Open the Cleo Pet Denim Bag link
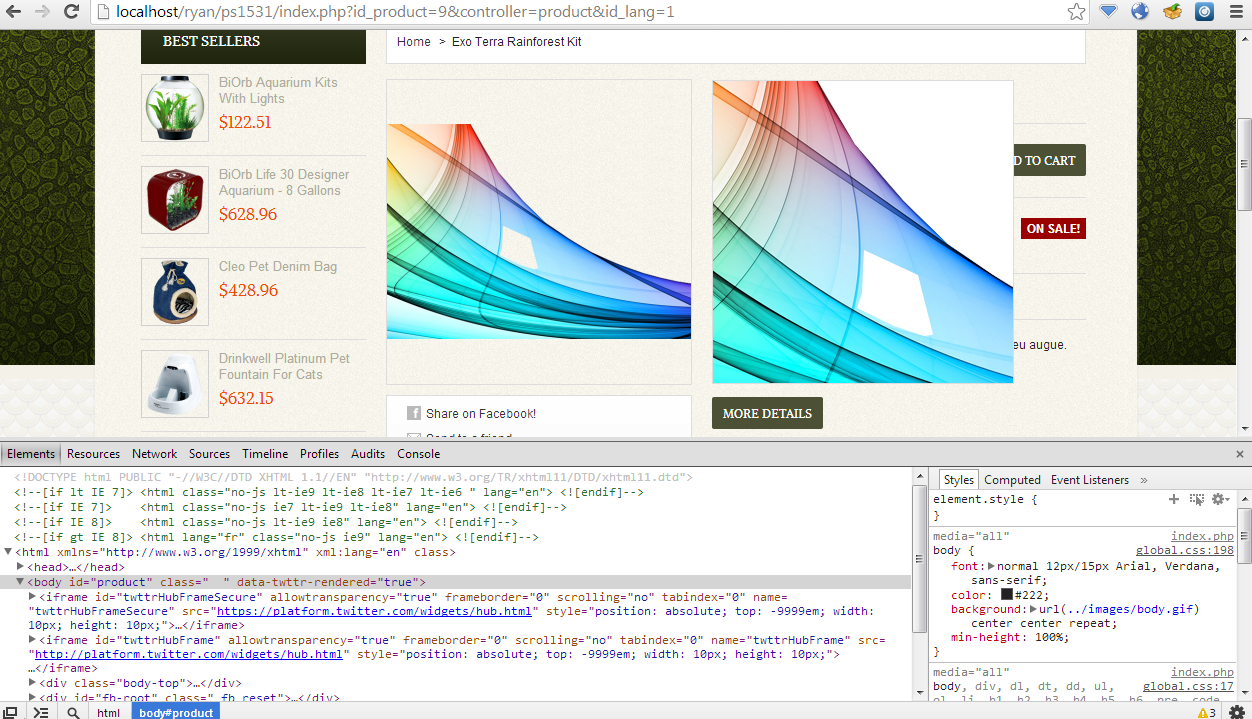1252x719 pixels. coord(278,266)
